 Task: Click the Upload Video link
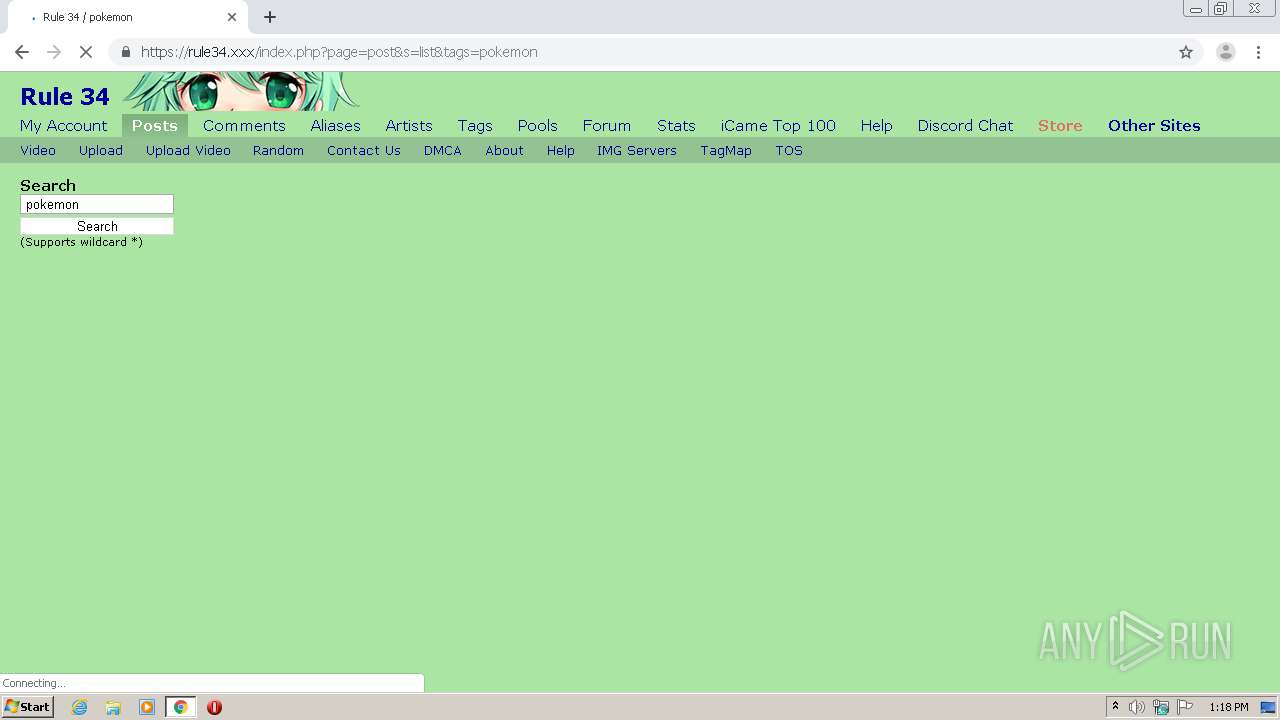point(188,151)
